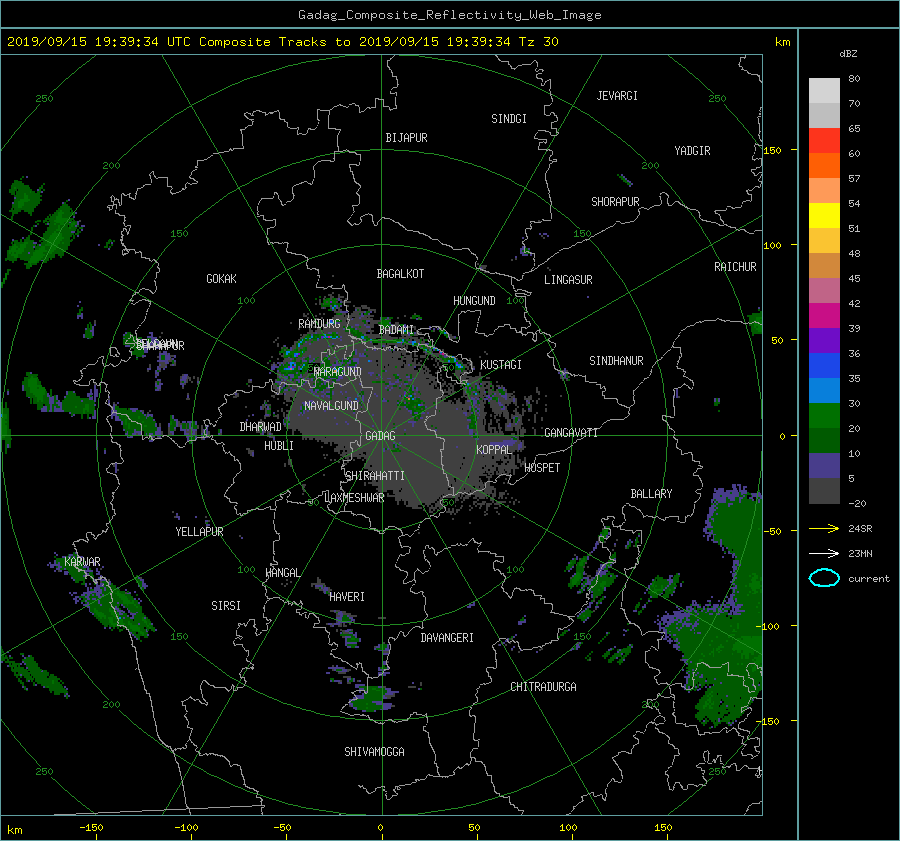Screen dimensions: 900x841
Task: Click the LAXMESHWAR city label
Action: (354, 498)
